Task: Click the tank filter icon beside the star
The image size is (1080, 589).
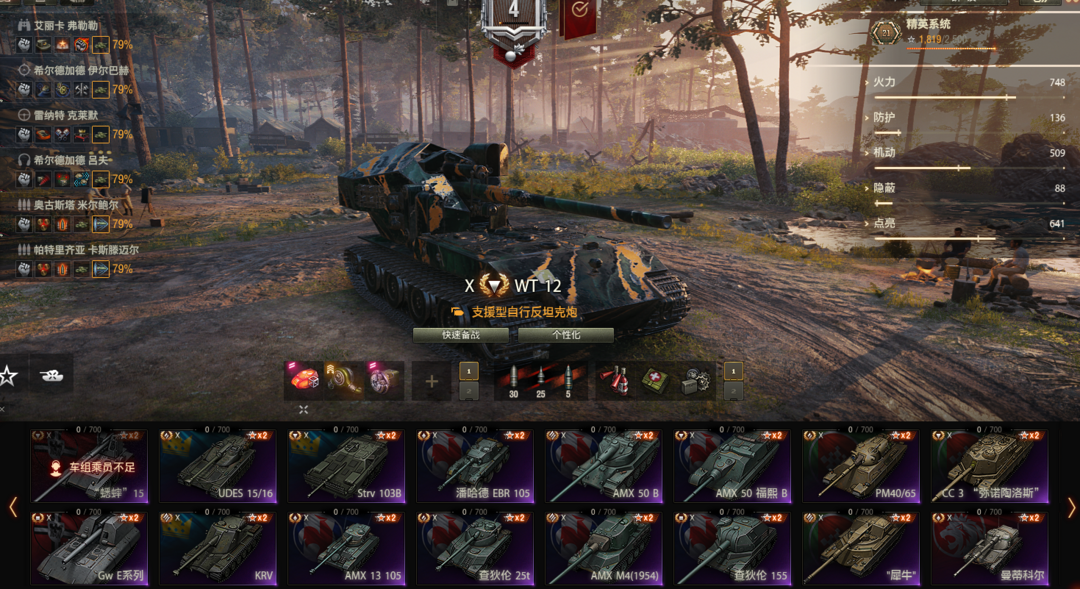Action: (52, 375)
